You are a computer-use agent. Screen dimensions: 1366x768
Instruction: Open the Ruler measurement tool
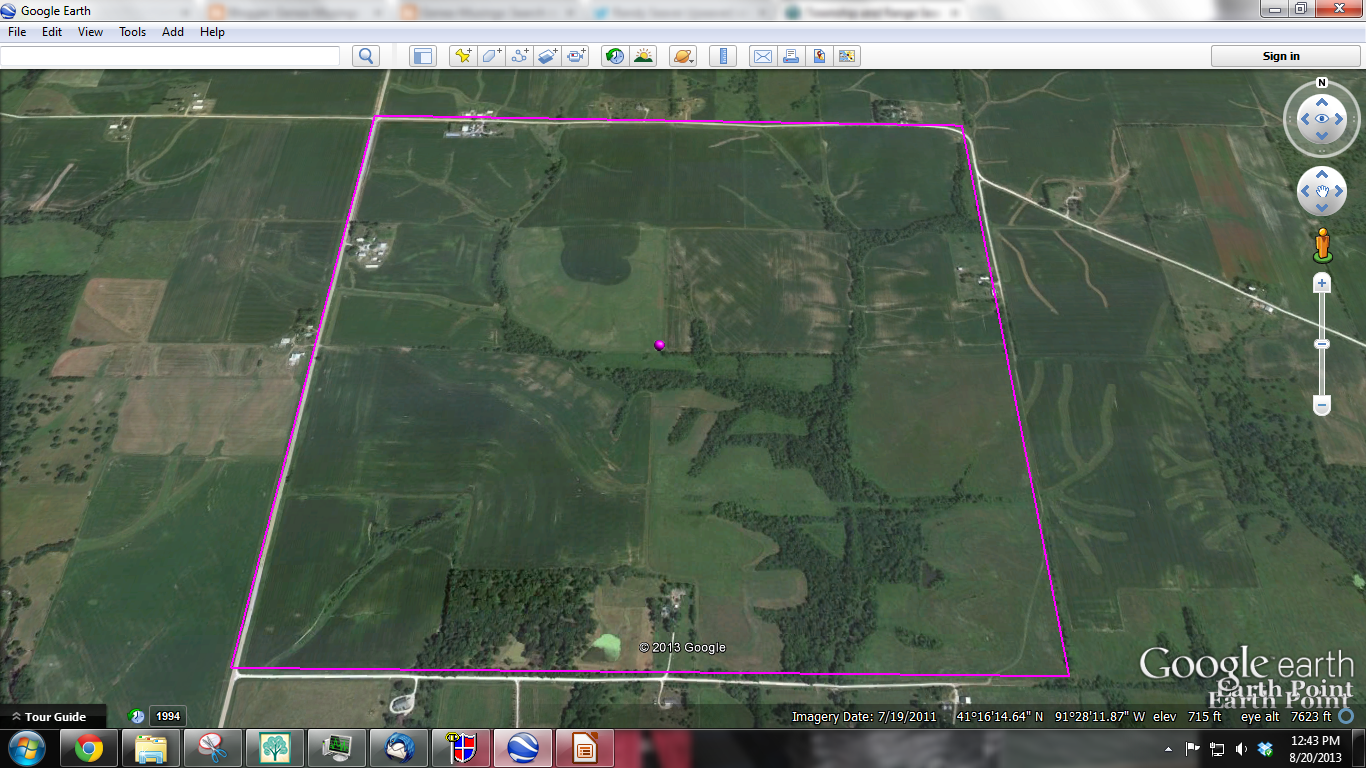click(x=722, y=56)
